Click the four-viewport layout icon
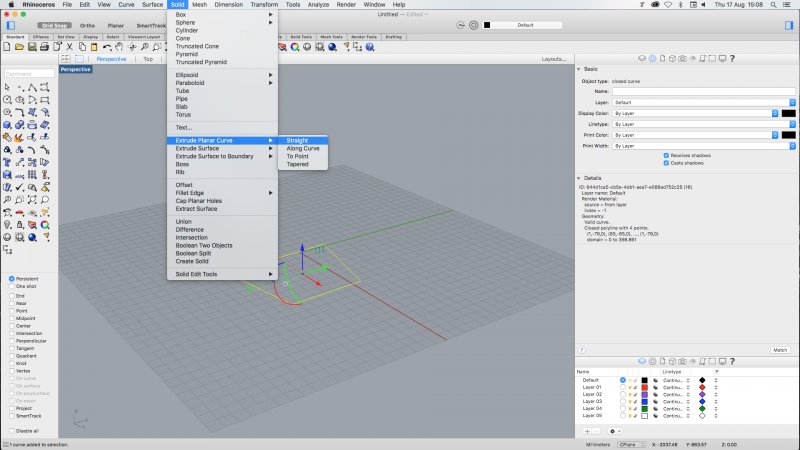The height and width of the screenshot is (450, 800). (x=66, y=59)
